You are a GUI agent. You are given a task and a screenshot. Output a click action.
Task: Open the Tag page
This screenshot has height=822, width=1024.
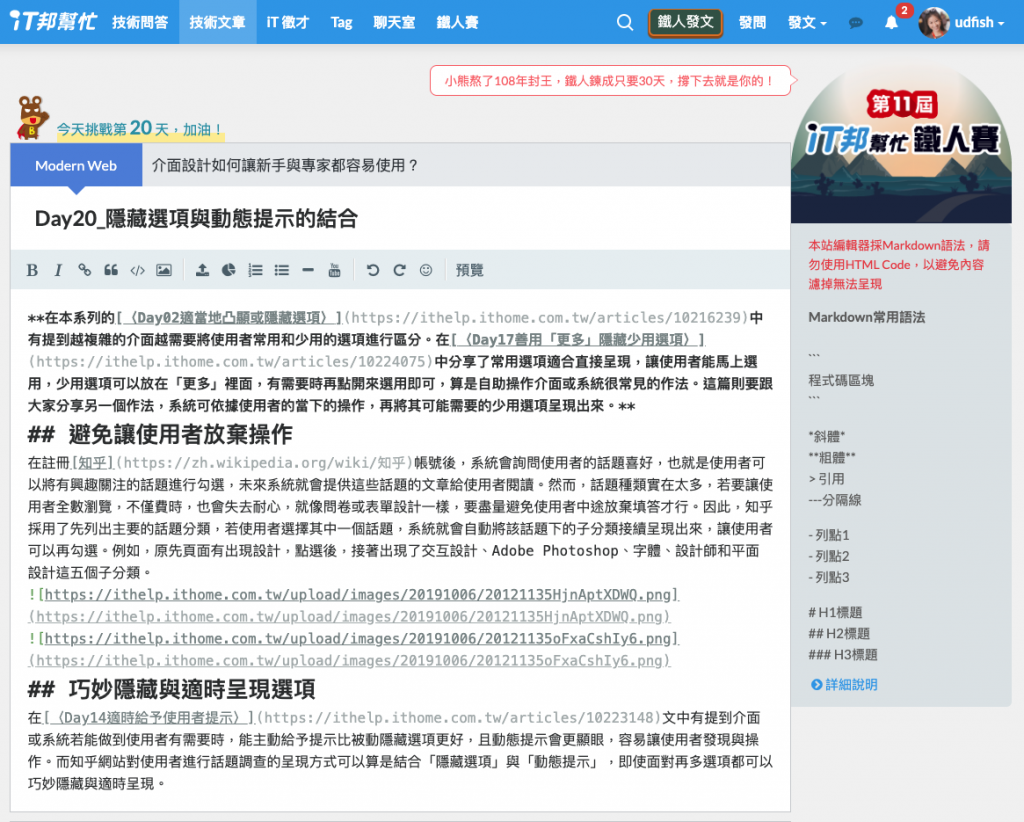(342, 22)
